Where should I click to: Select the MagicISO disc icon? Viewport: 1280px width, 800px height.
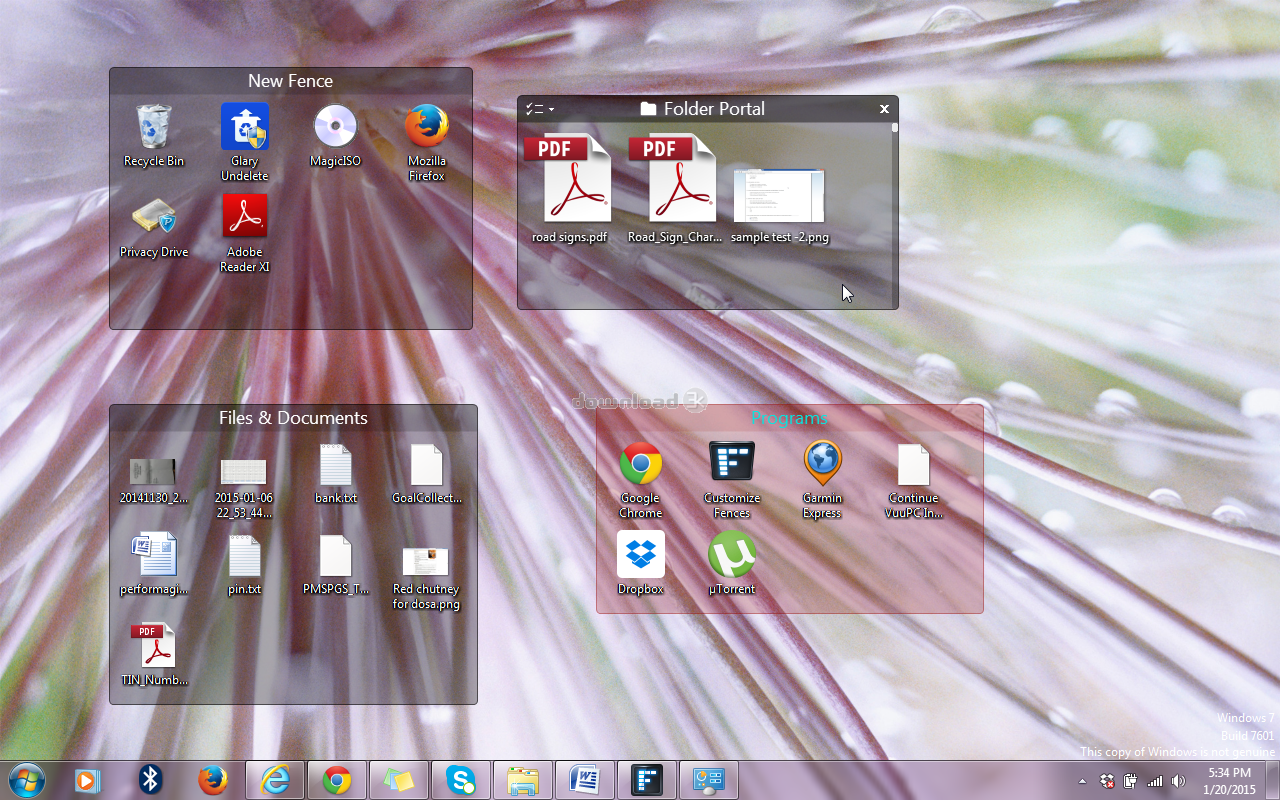click(335, 135)
